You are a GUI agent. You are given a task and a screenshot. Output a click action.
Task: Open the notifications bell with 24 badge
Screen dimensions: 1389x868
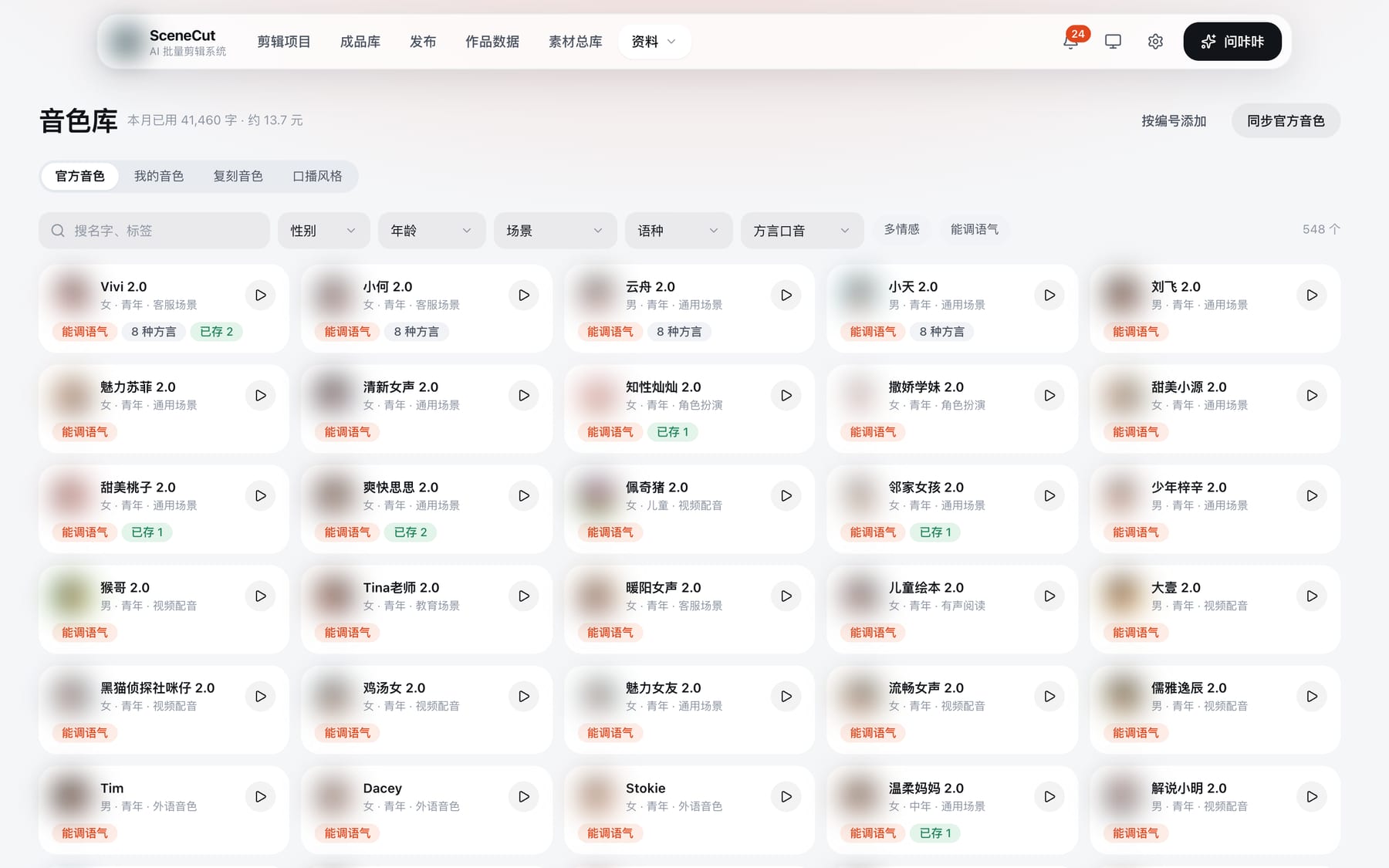1071,42
